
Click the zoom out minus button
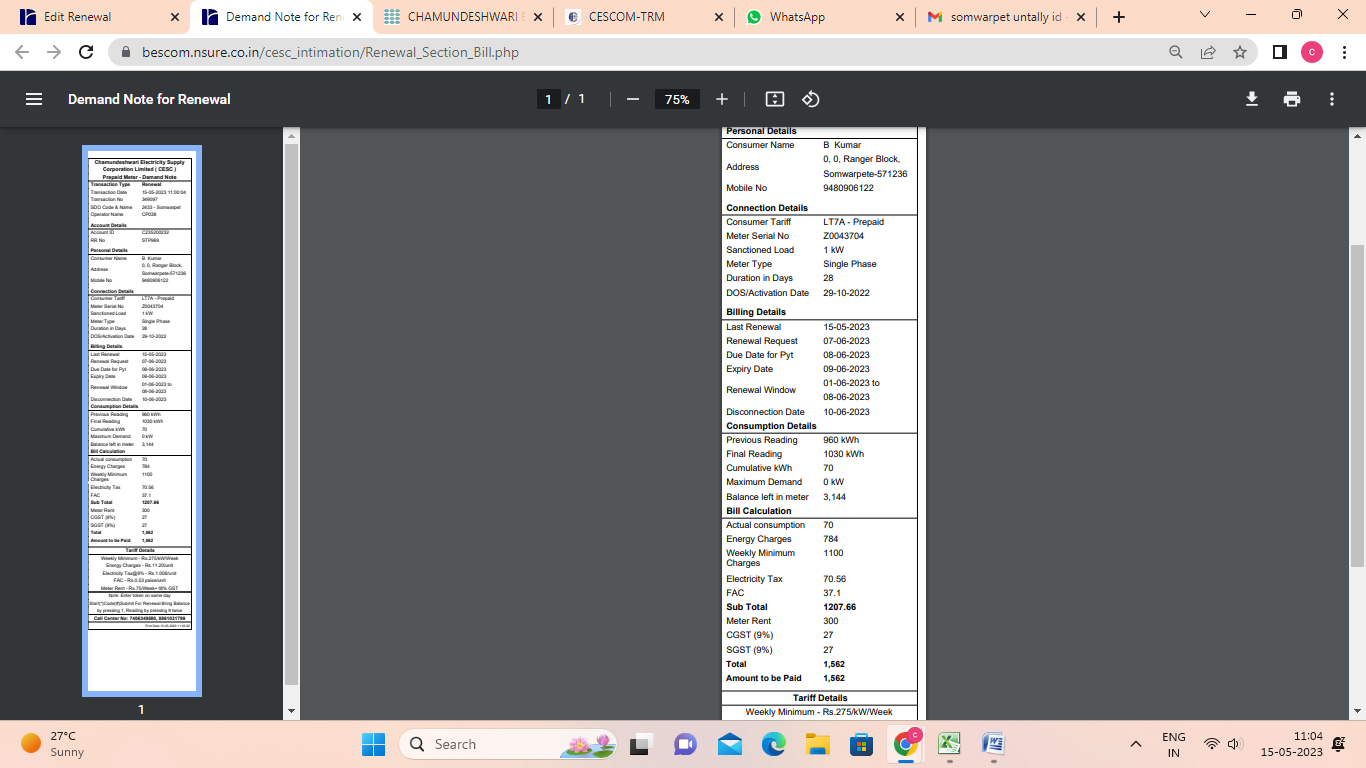pyautogui.click(x=632, y=99)
